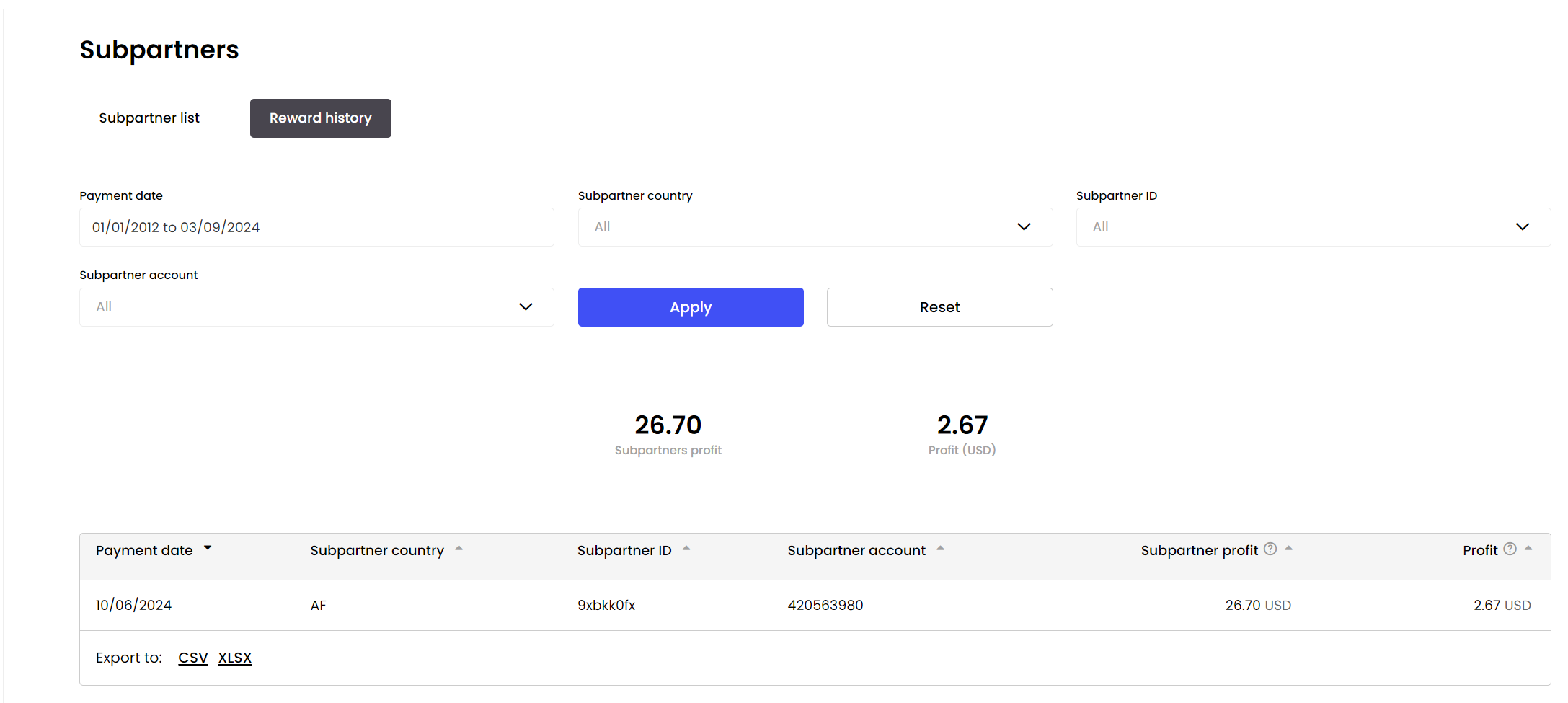Expand the Subpartner country dropdown
This screenshot has height=703, width=1568.
click(x=815, y=227)
